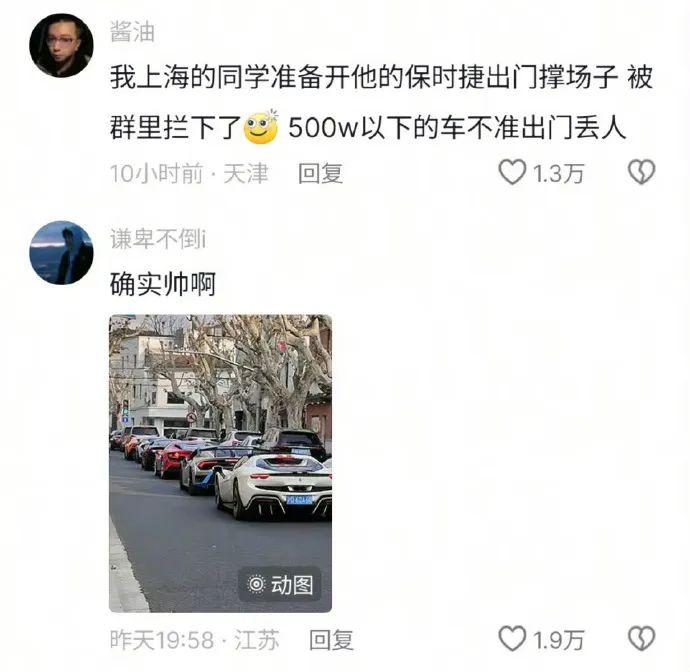Tap the 动图 label on the image
This screenshot has height=672, width=690.
click(292, 585)
